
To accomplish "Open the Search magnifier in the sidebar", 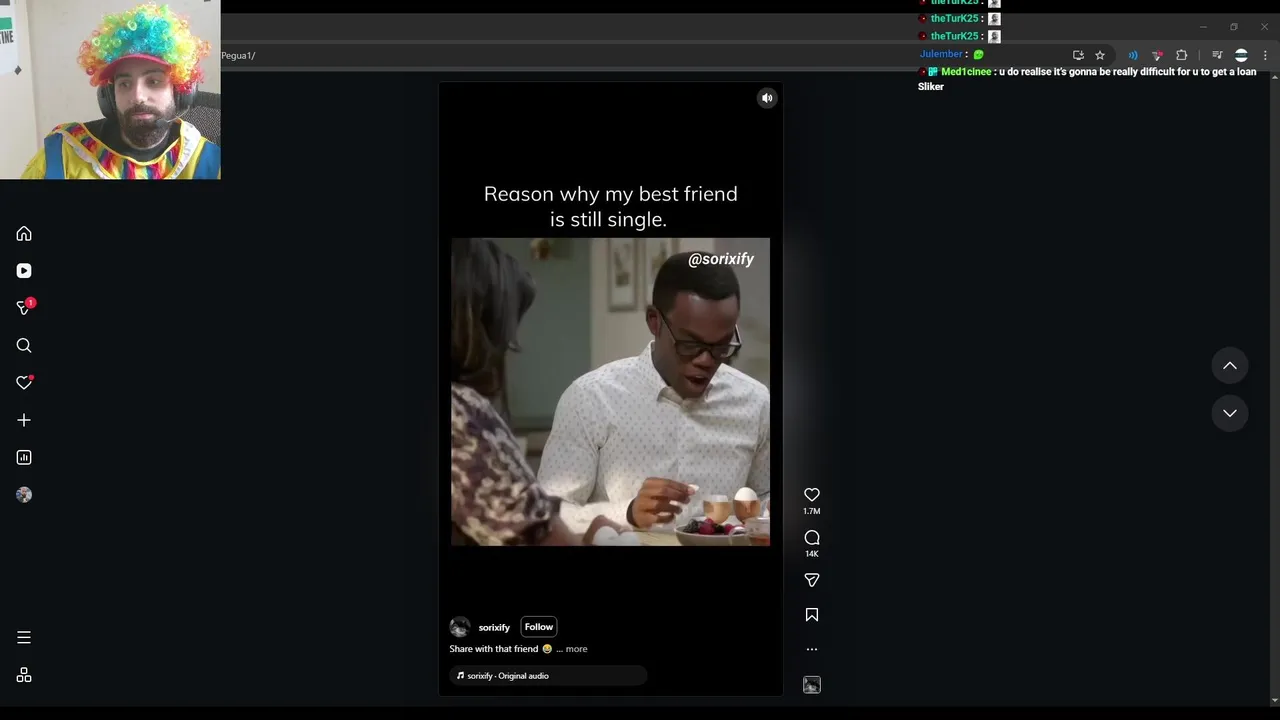I will click(24, 346).
